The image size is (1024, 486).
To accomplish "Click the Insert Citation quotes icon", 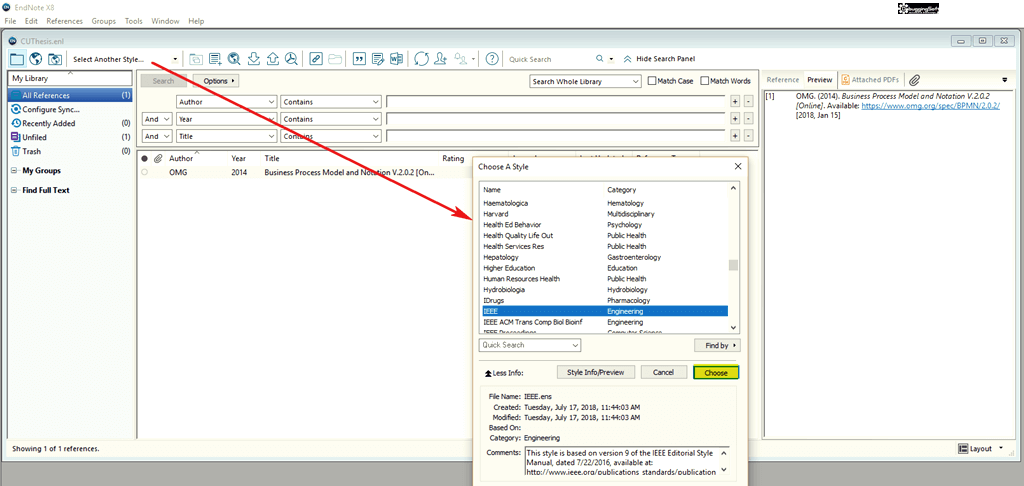I will [x=359, y=59].
